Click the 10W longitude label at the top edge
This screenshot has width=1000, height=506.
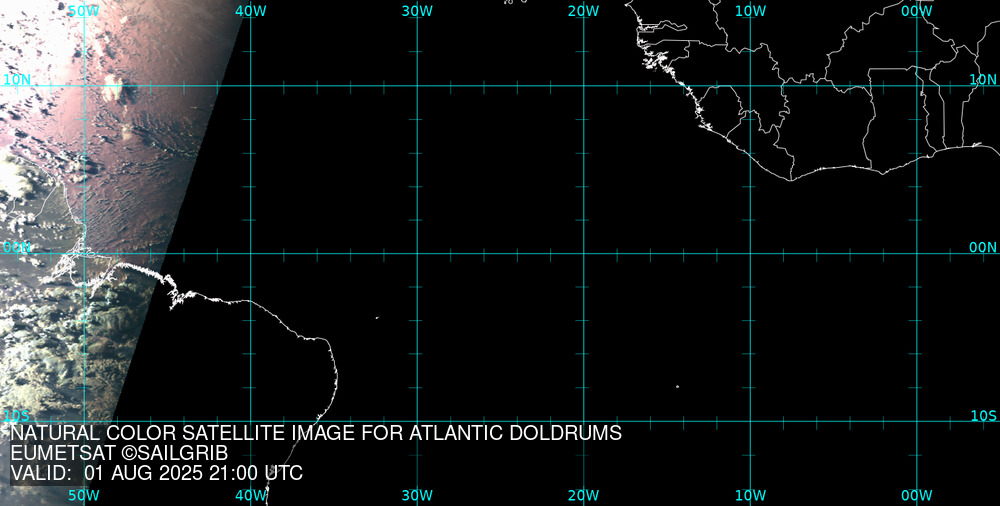pos(751,11)
